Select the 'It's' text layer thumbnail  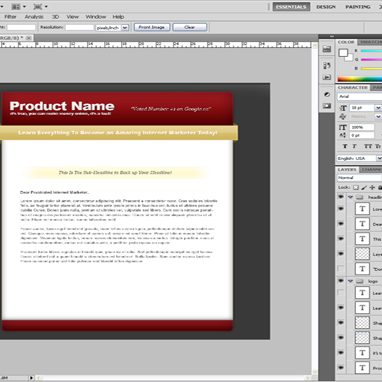[362, 353]
